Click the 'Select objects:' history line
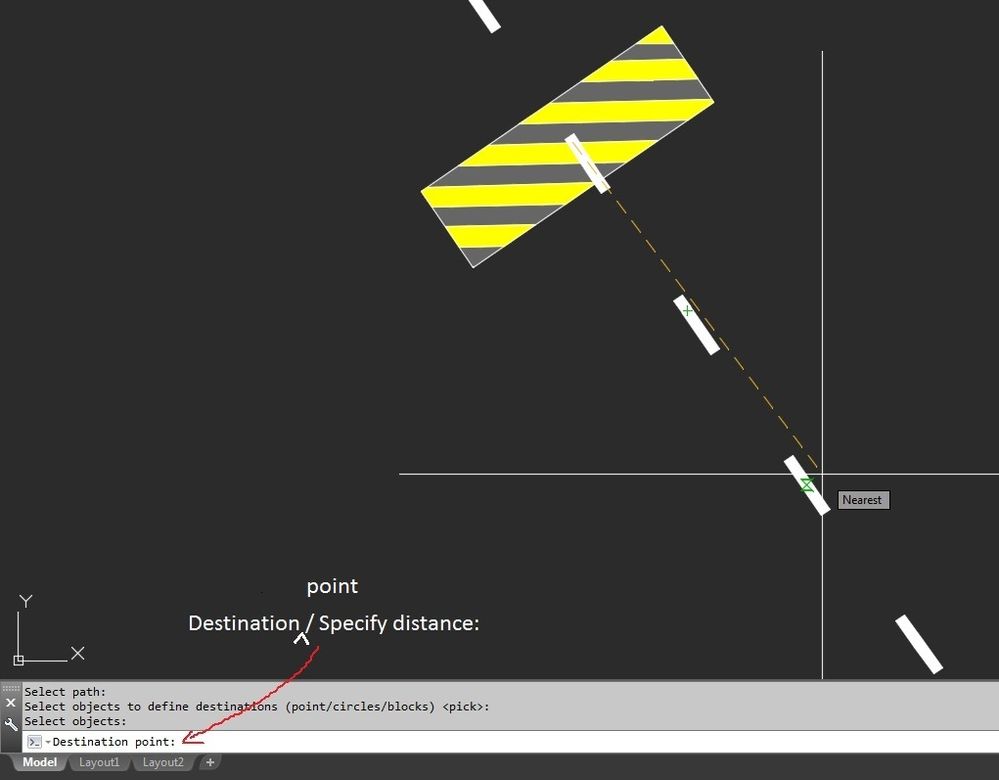 pyautogui.click(x=75, y=721)
